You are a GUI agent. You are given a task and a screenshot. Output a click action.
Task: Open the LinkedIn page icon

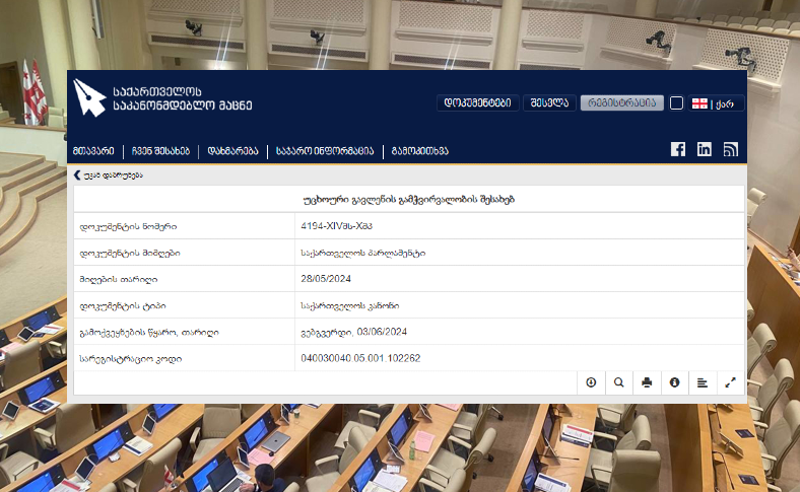tap(704, 149)
